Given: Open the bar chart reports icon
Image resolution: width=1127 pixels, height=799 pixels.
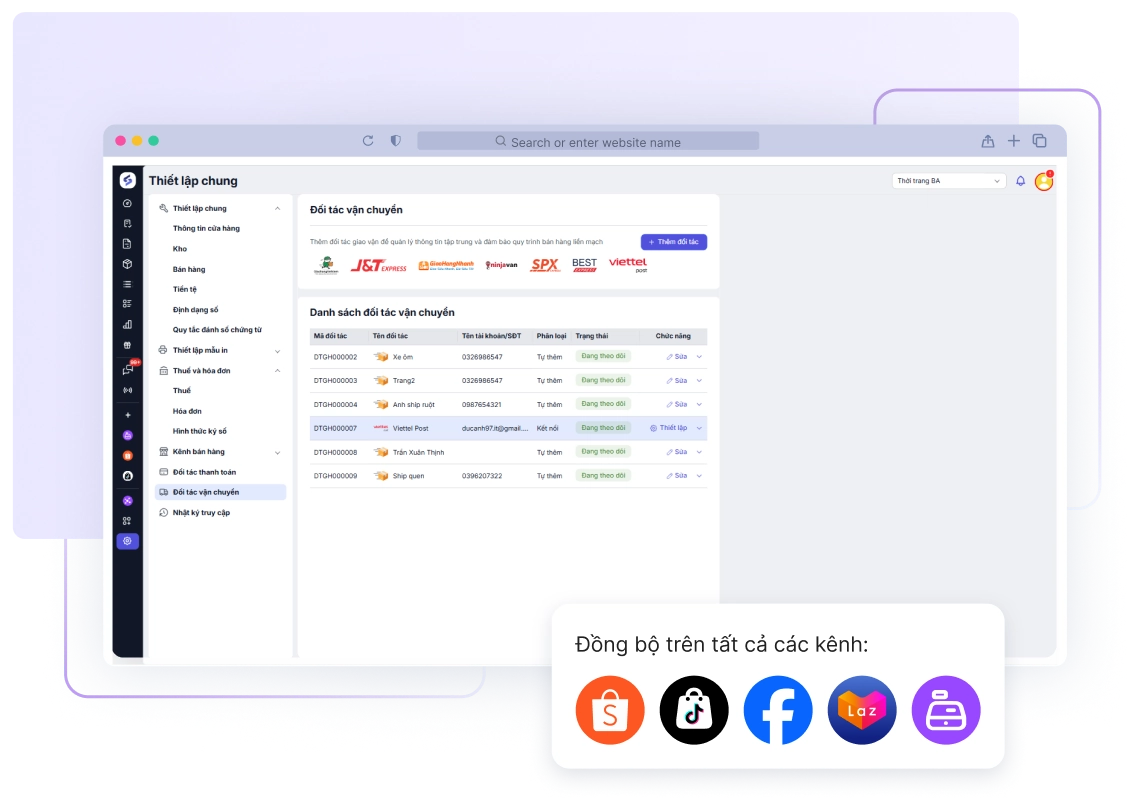Looking at the screenshot, I should [x=127, y=325].
